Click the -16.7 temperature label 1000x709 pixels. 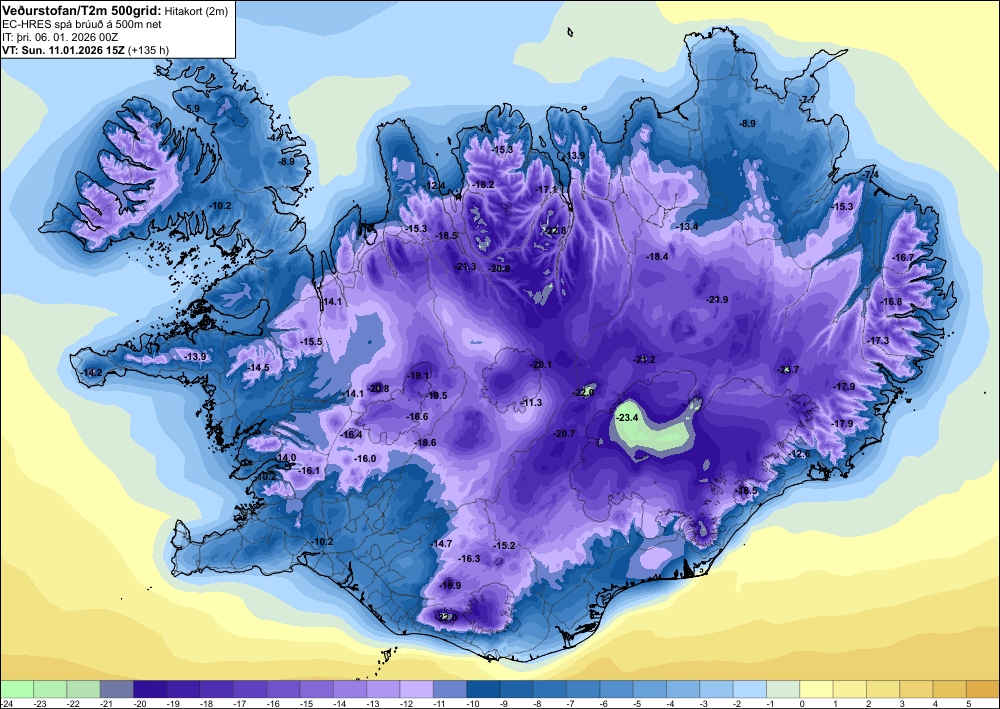pos(904,258)
